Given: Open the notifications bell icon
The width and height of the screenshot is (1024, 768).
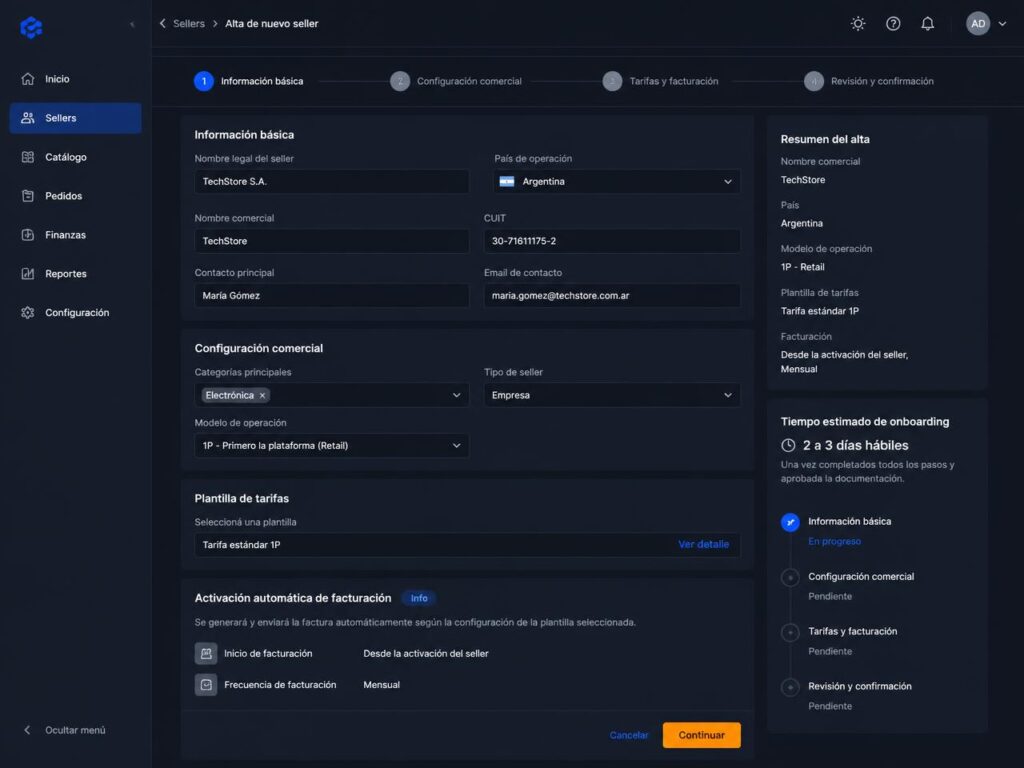Looking at the screenshot, I should 927,24.
